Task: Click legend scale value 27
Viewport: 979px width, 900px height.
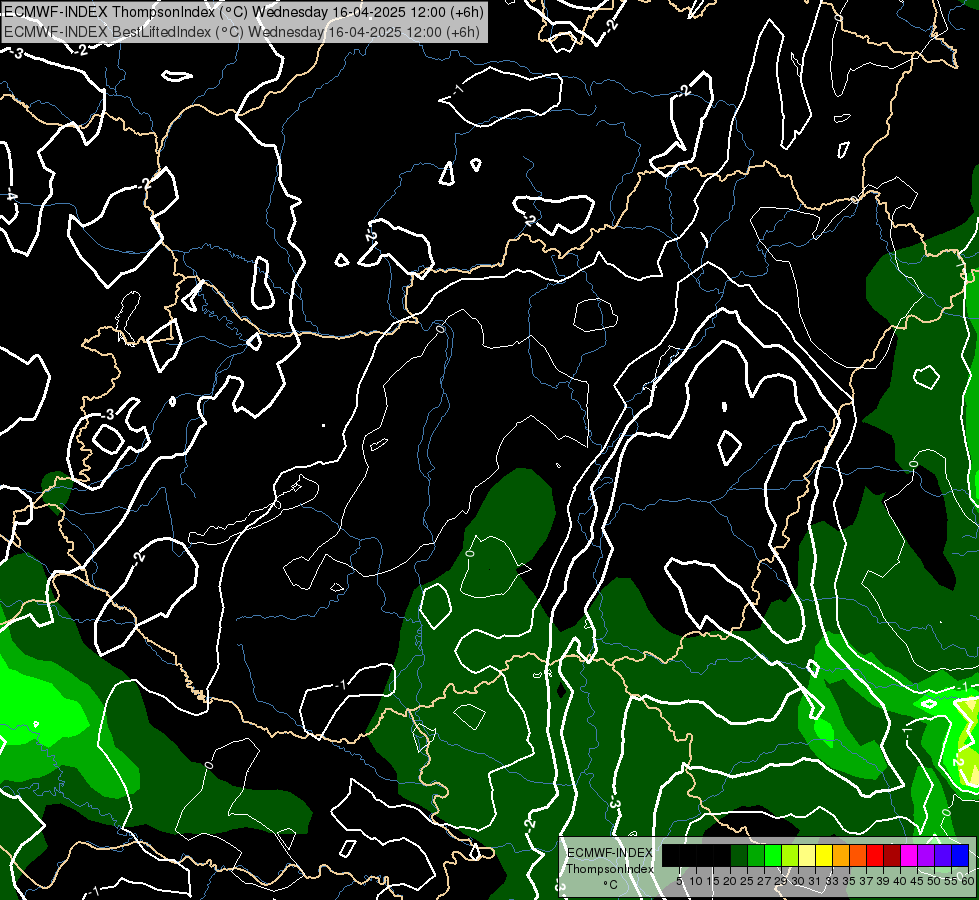Action: 764,881
